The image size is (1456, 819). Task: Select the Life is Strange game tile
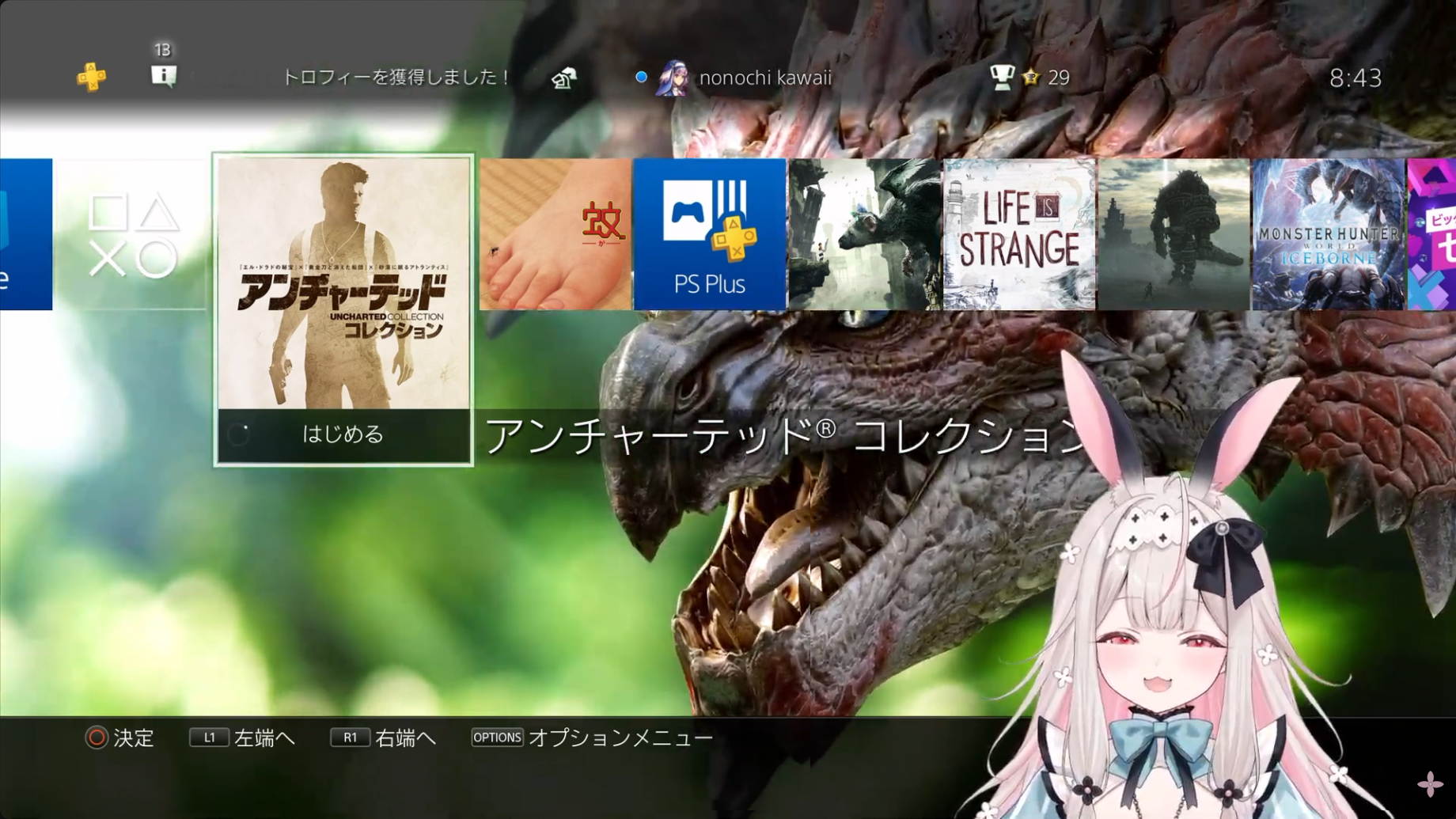coord(1019,234)
